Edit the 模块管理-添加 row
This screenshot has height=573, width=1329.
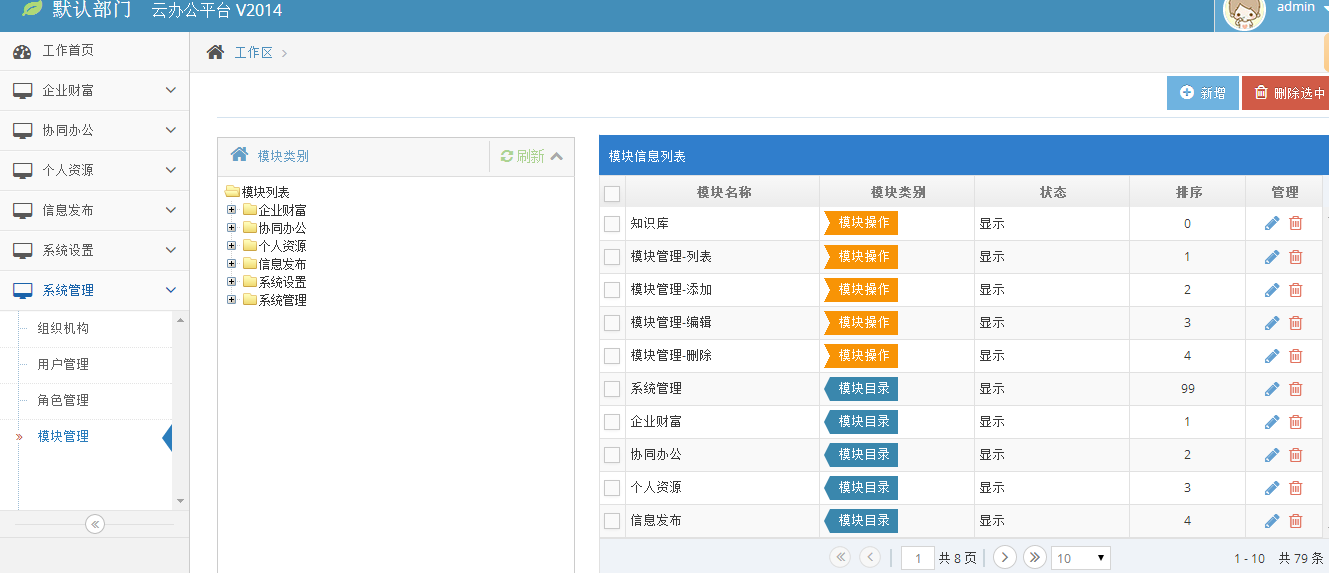pos(1272,290)
